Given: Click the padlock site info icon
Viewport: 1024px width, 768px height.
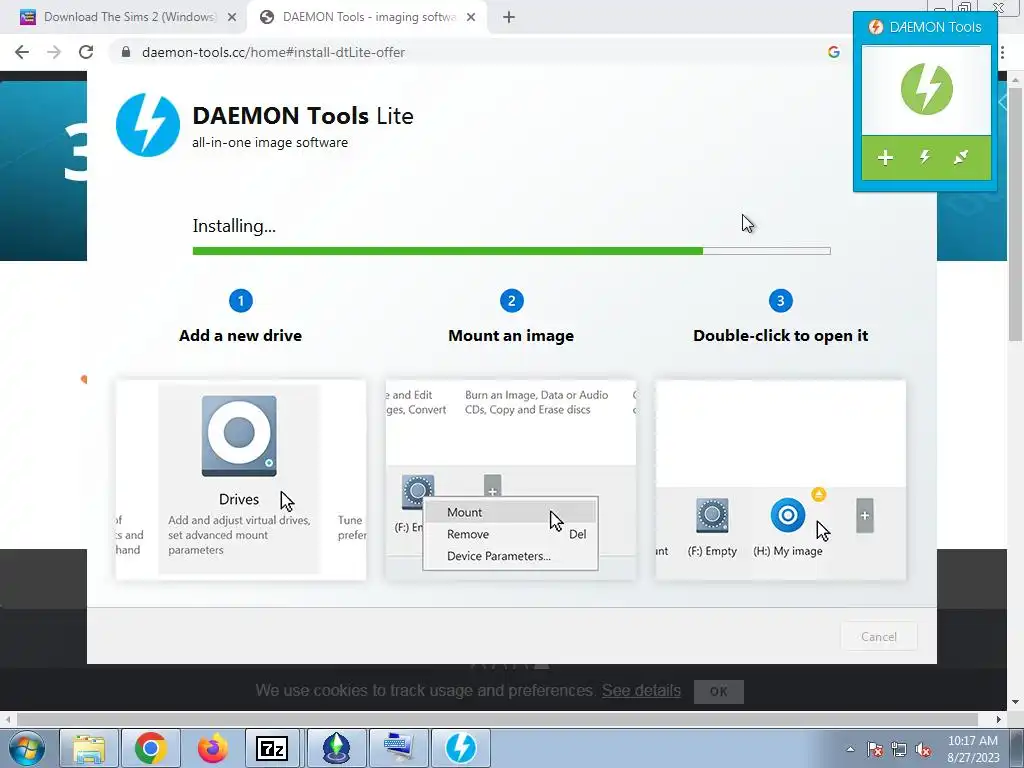Looking at the screenshot, I should pyautogui.click(x=126, y=52).
